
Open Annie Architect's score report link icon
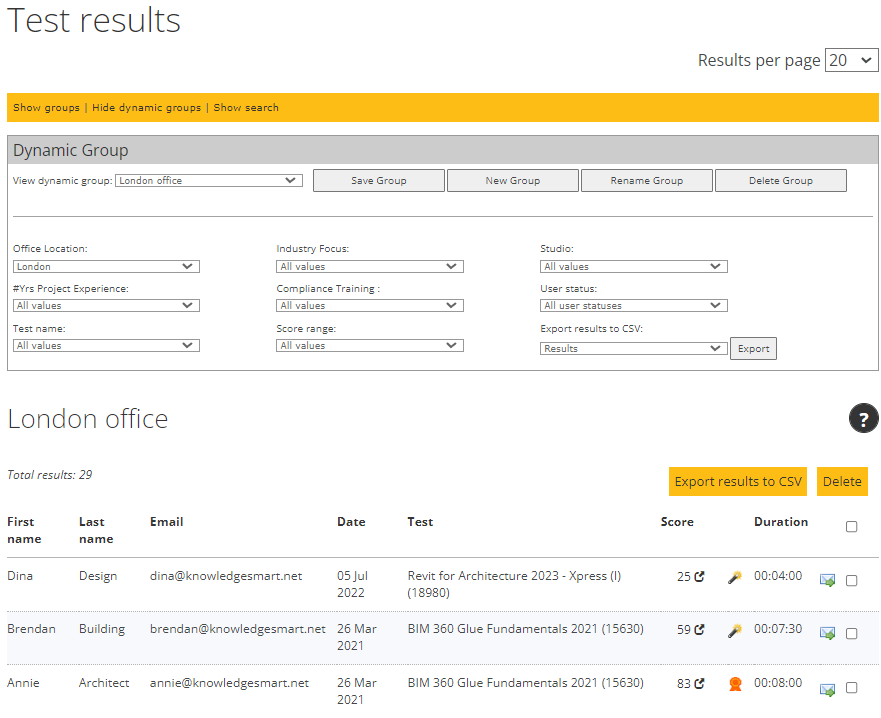point(700,683)
